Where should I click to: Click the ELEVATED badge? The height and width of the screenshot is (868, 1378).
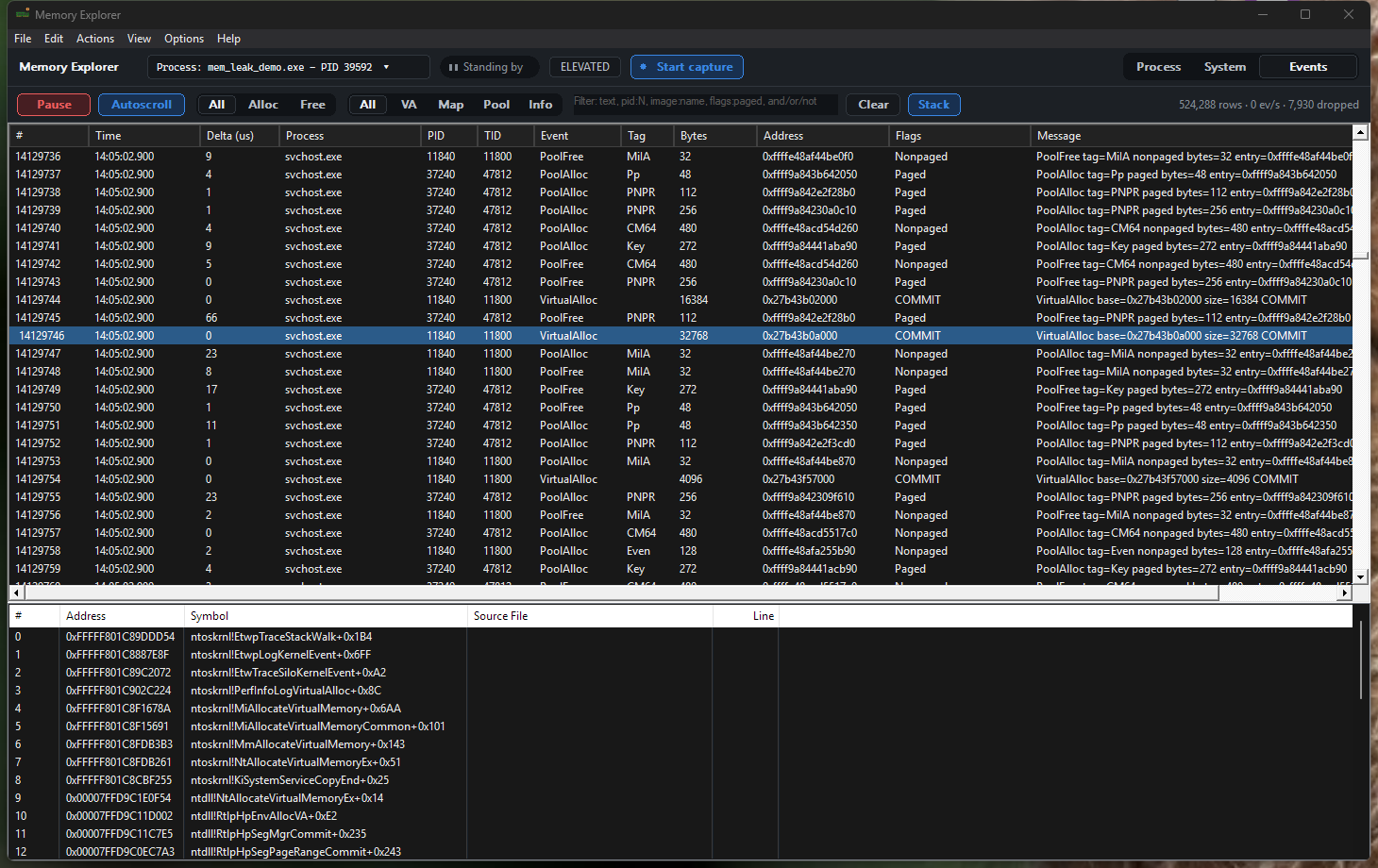pos(585,67)
